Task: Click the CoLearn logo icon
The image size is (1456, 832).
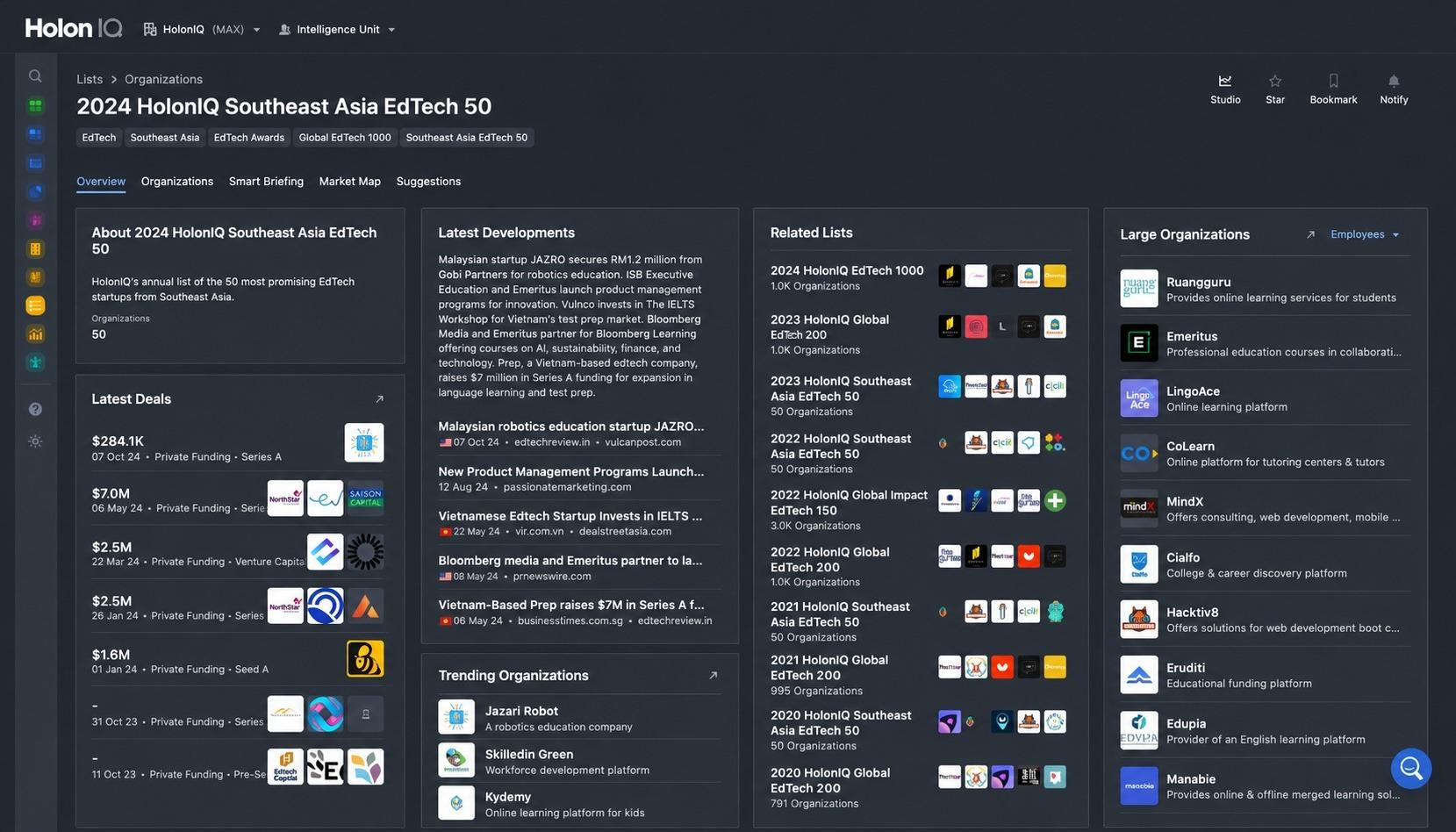Action: point(1139,454)
